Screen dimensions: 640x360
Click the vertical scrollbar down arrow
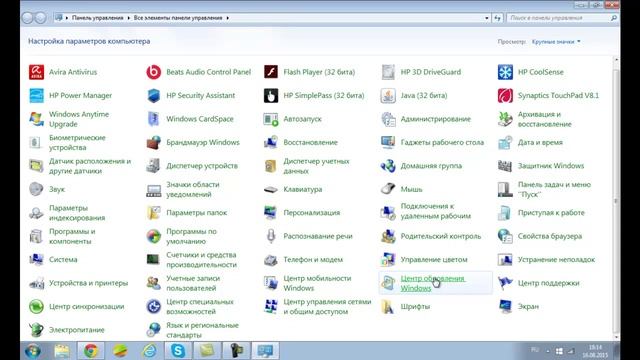click(x=616, y=337)
